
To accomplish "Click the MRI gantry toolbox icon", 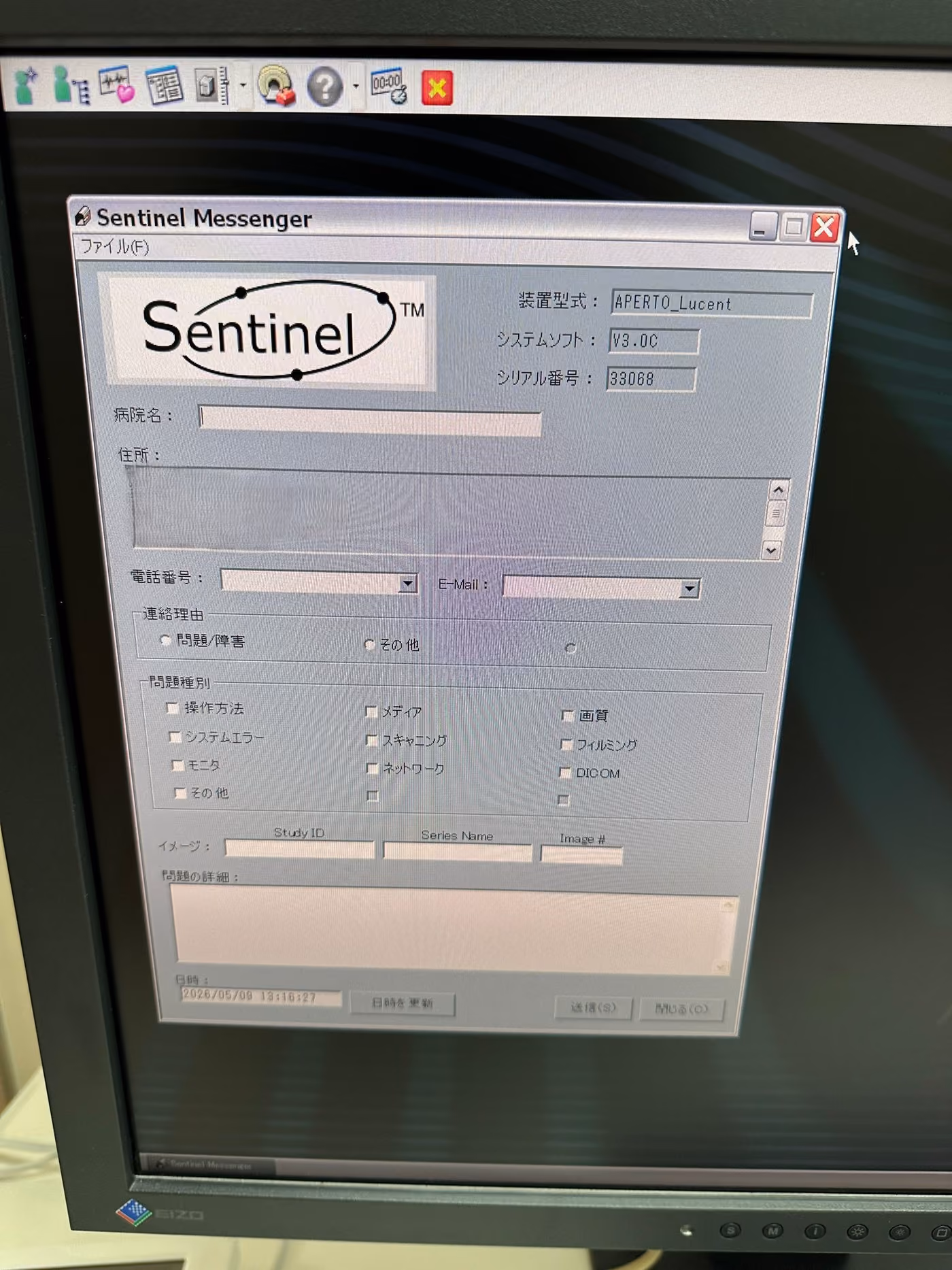I will tap(275, 86).
